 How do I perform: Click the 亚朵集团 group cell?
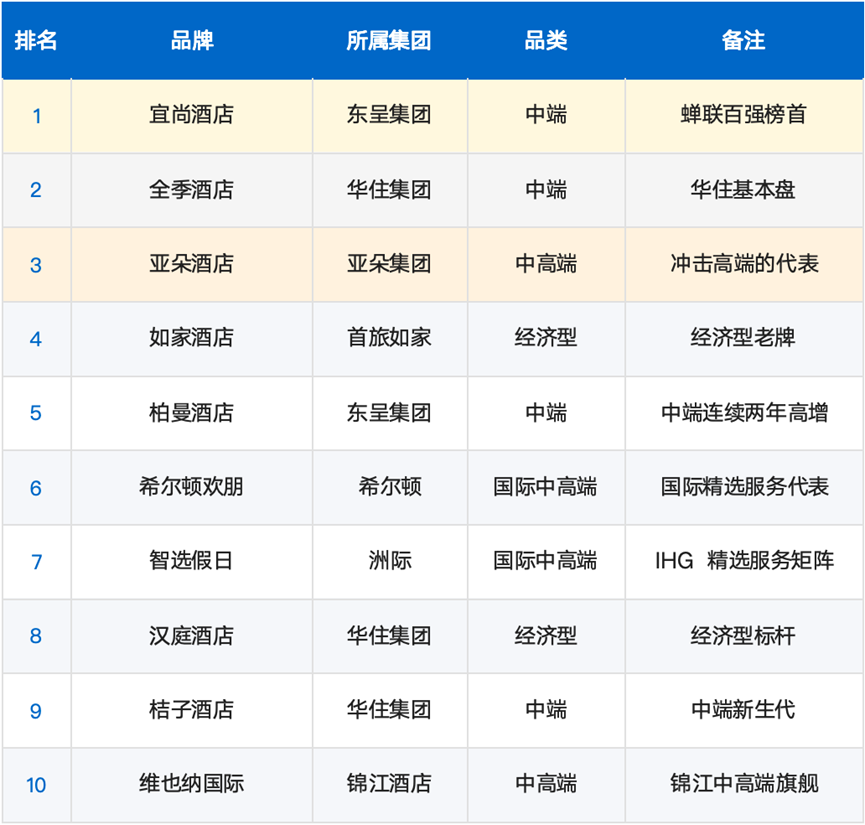coord(389,264)
